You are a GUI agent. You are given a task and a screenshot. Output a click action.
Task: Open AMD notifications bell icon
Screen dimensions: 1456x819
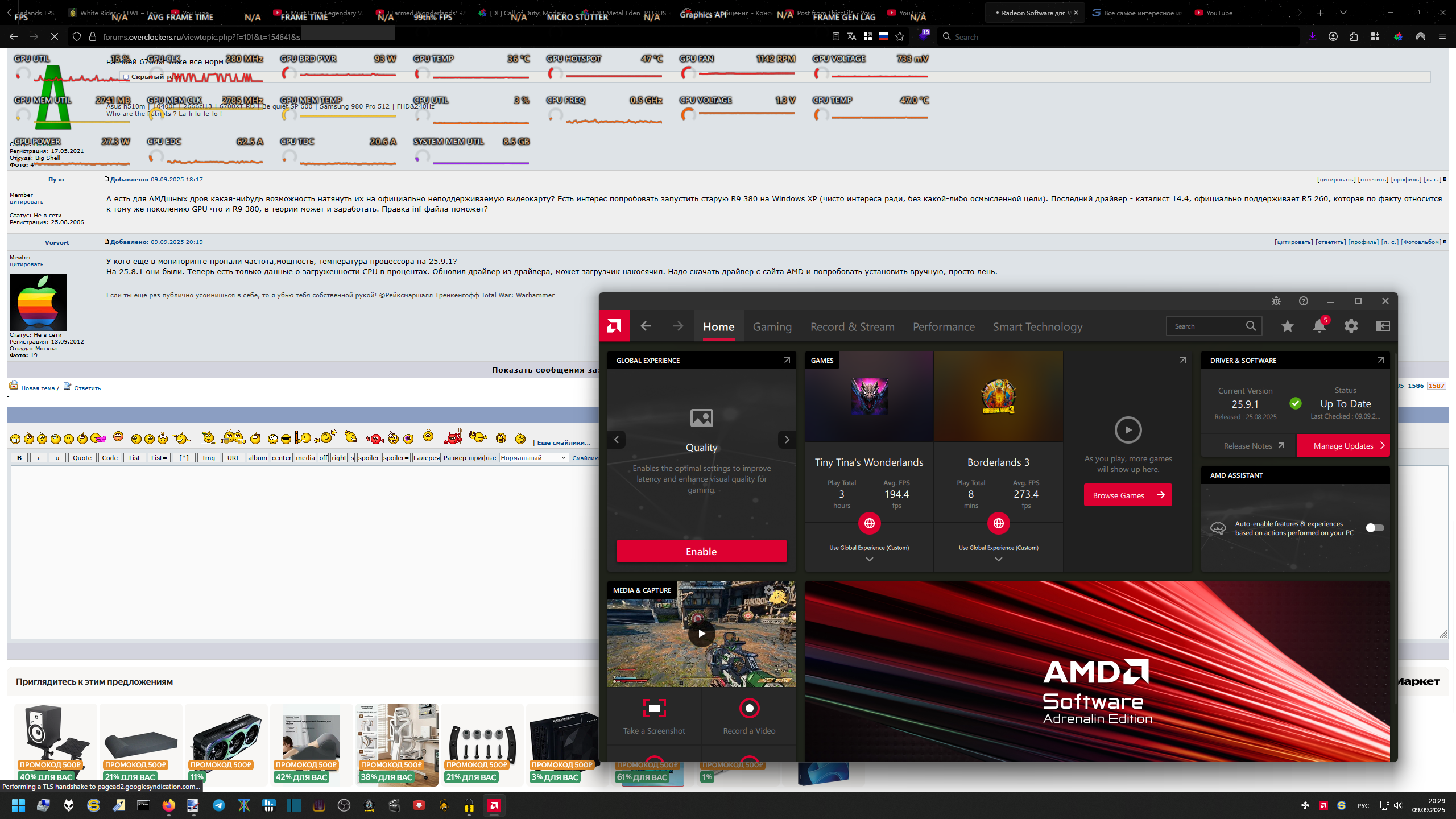click(x=1319, y=326)
